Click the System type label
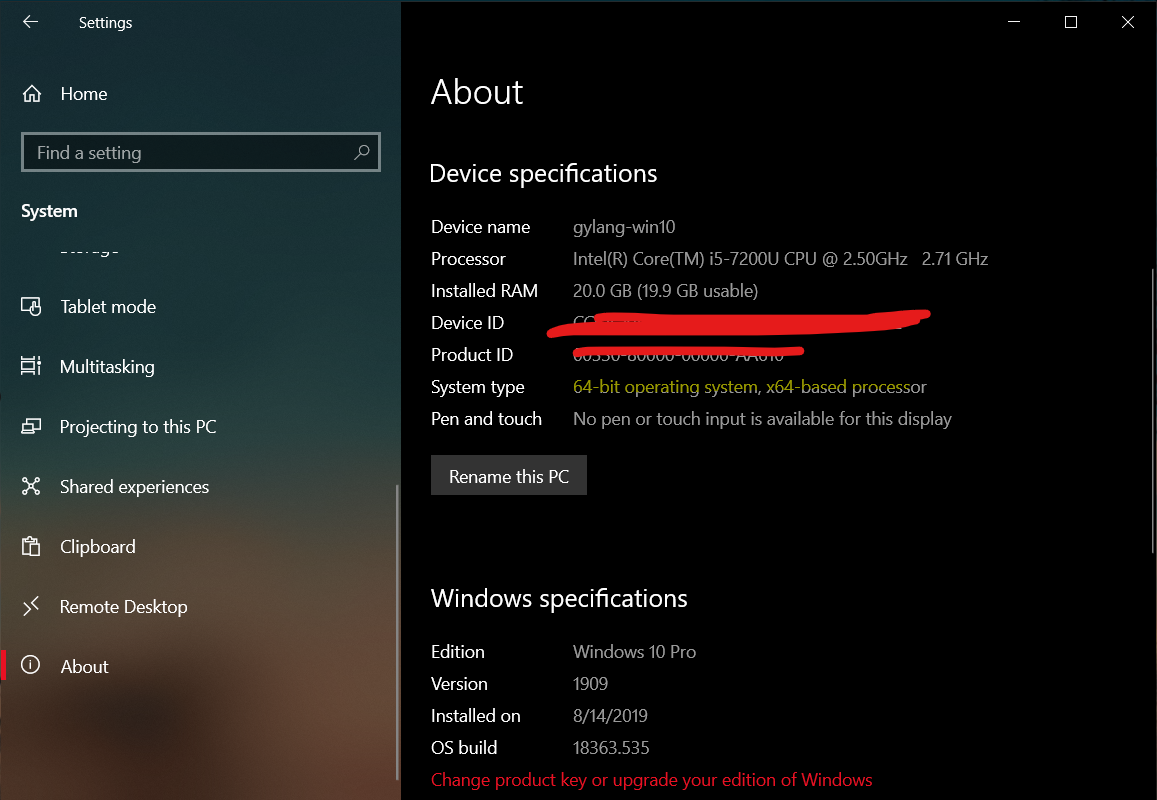1157x800 pixels. coord(477,387)
